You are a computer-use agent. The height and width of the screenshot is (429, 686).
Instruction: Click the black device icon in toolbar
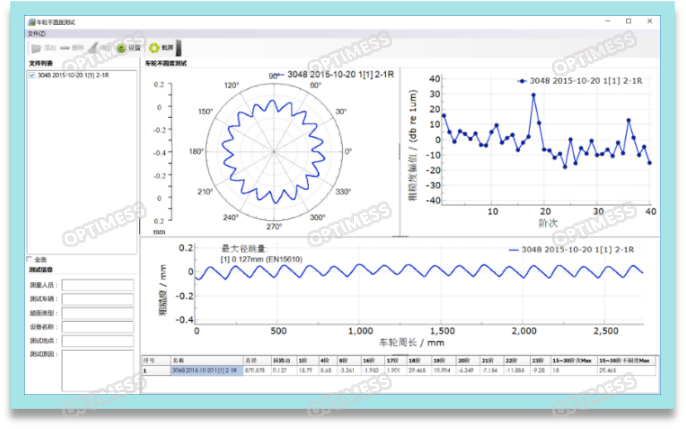179,46
